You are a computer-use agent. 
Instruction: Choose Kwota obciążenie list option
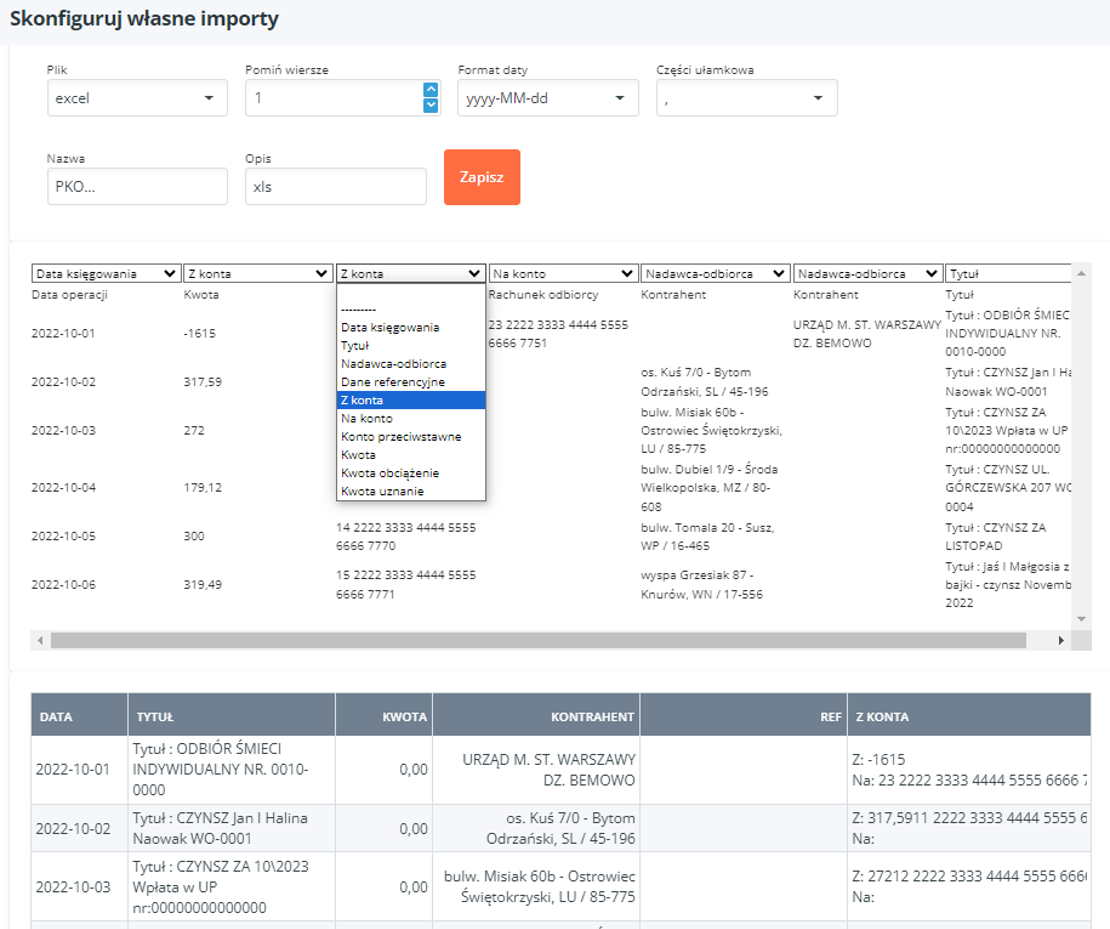[390, 473]
